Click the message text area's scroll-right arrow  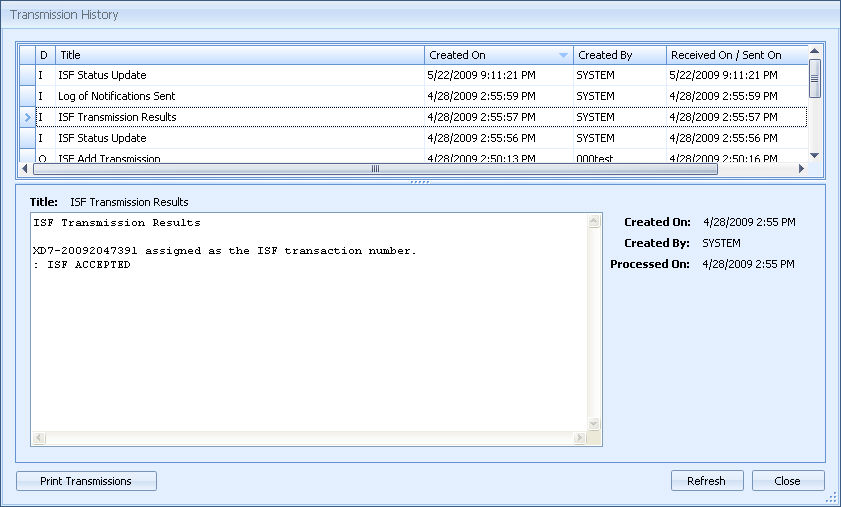[580, 438]
